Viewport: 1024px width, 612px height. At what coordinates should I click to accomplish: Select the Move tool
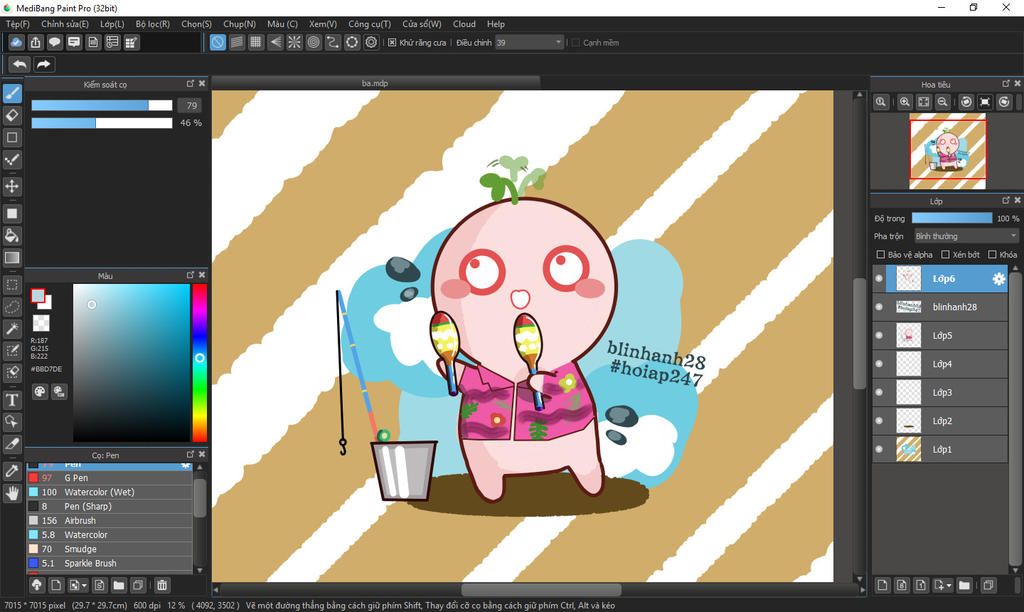(12, 186)
